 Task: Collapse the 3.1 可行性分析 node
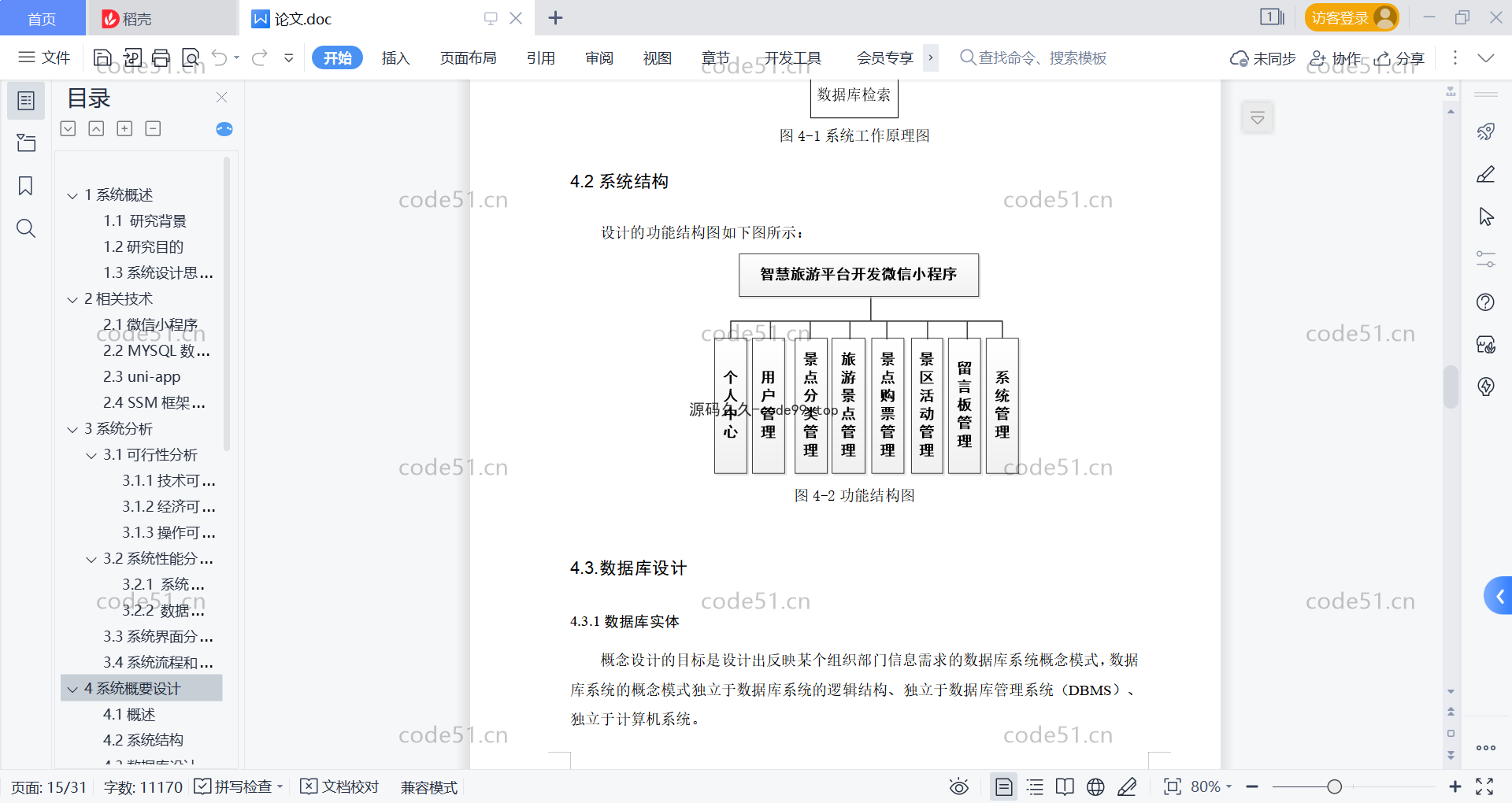(91, 455)
